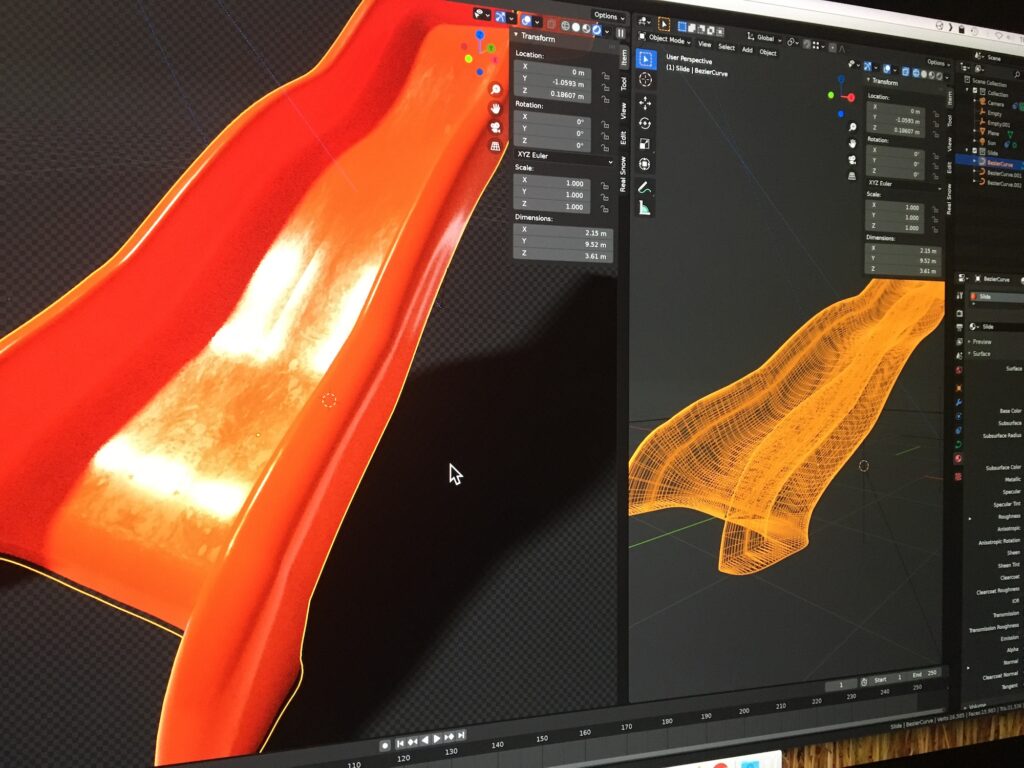Select the Annotate tool
The height and width of the screenshot is (768, 1024).
645,188
